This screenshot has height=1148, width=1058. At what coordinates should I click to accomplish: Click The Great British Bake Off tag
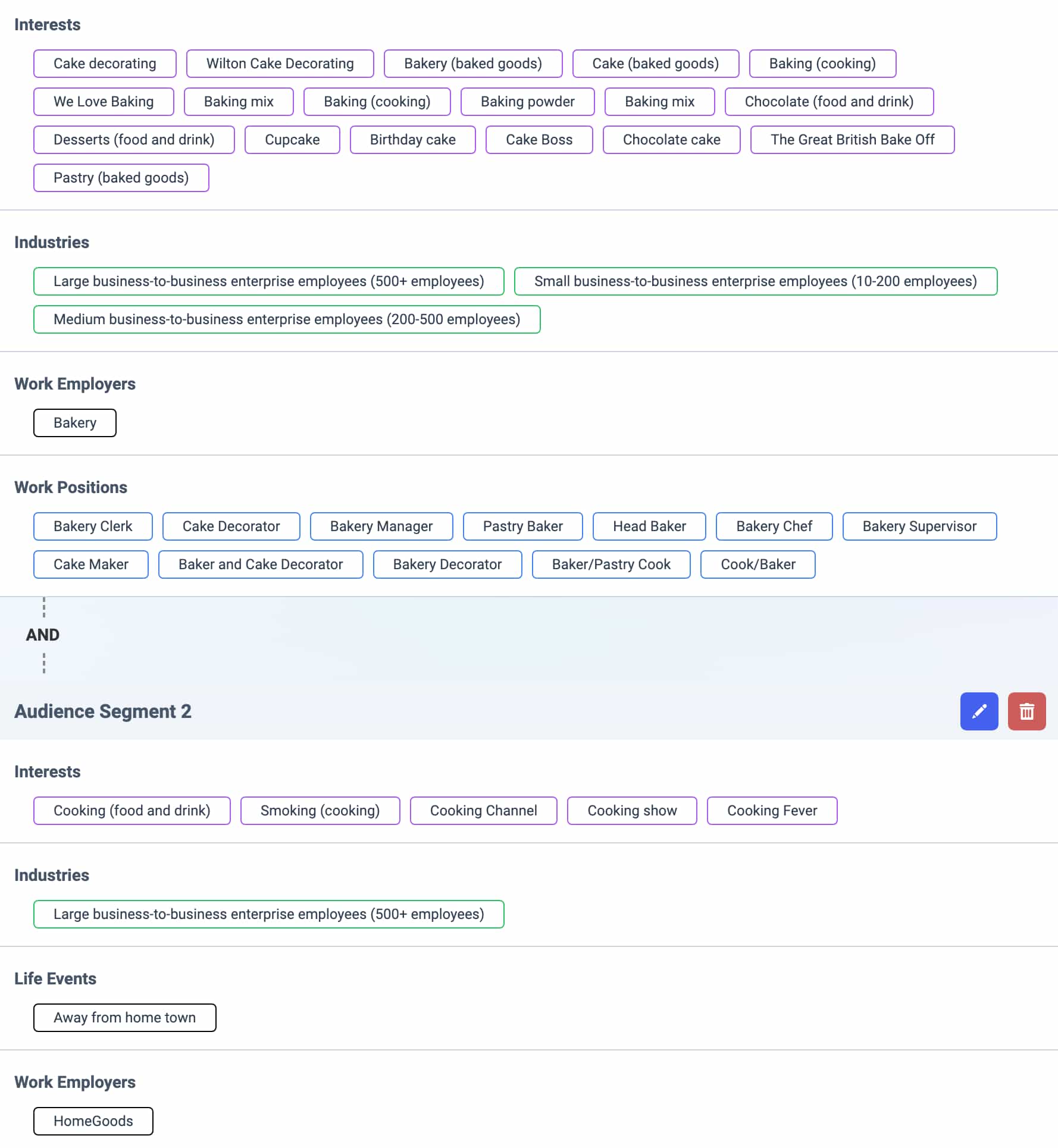(x=852, y=140)
